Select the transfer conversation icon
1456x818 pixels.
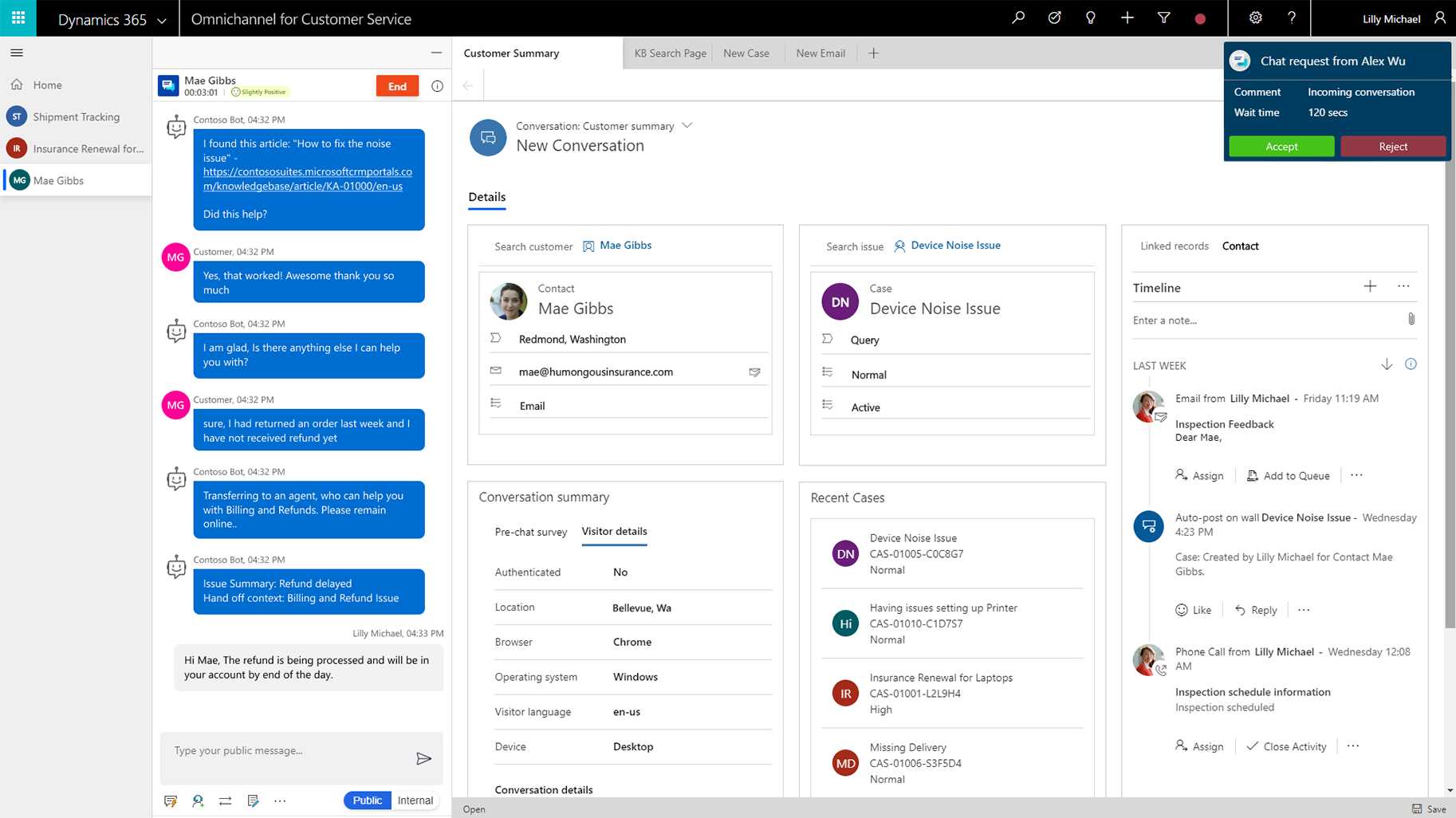[226, 800]
